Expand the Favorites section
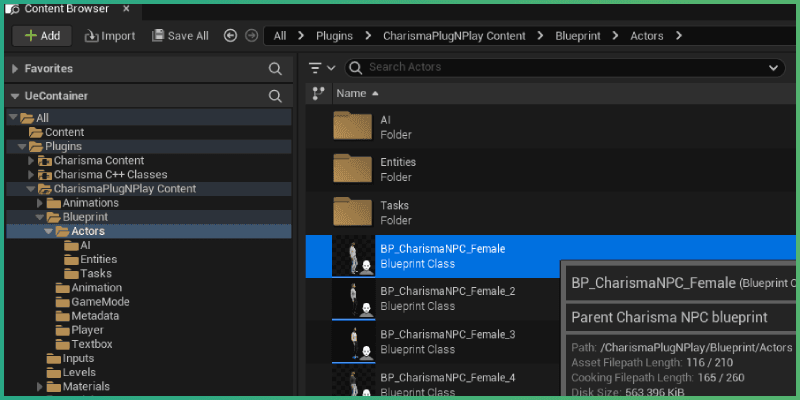The width and height of the screenshot is (800, 400). pyautogui.click(x=14, y=68)
